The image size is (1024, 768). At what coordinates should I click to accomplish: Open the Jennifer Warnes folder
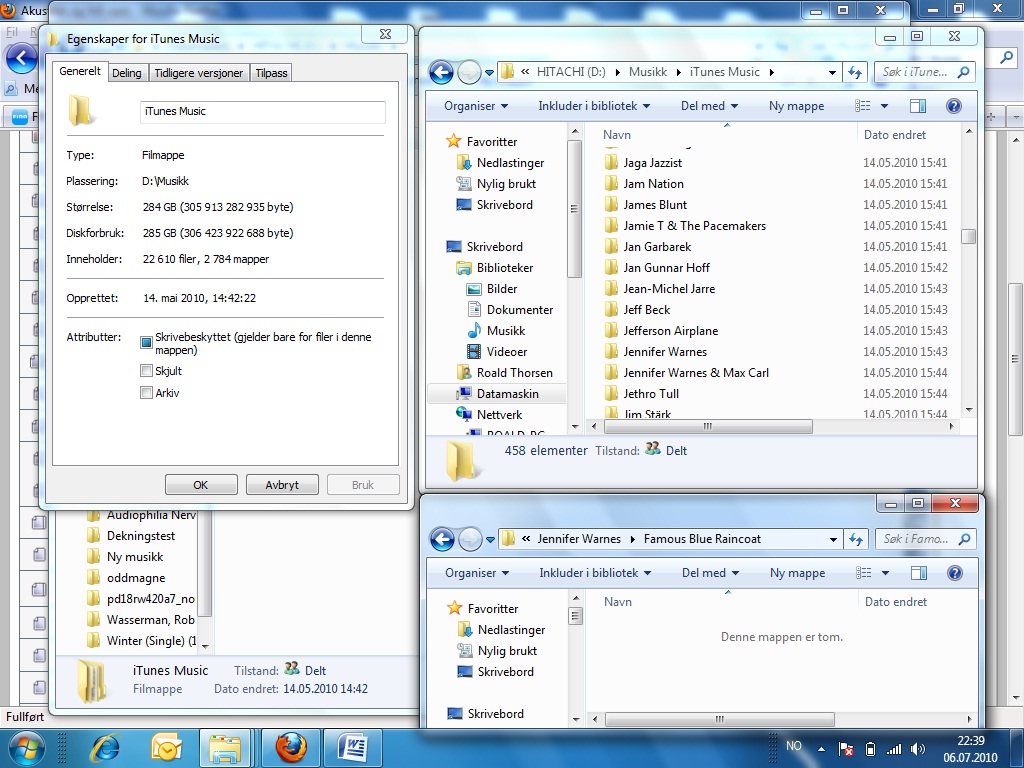click(x=665, y=352)
